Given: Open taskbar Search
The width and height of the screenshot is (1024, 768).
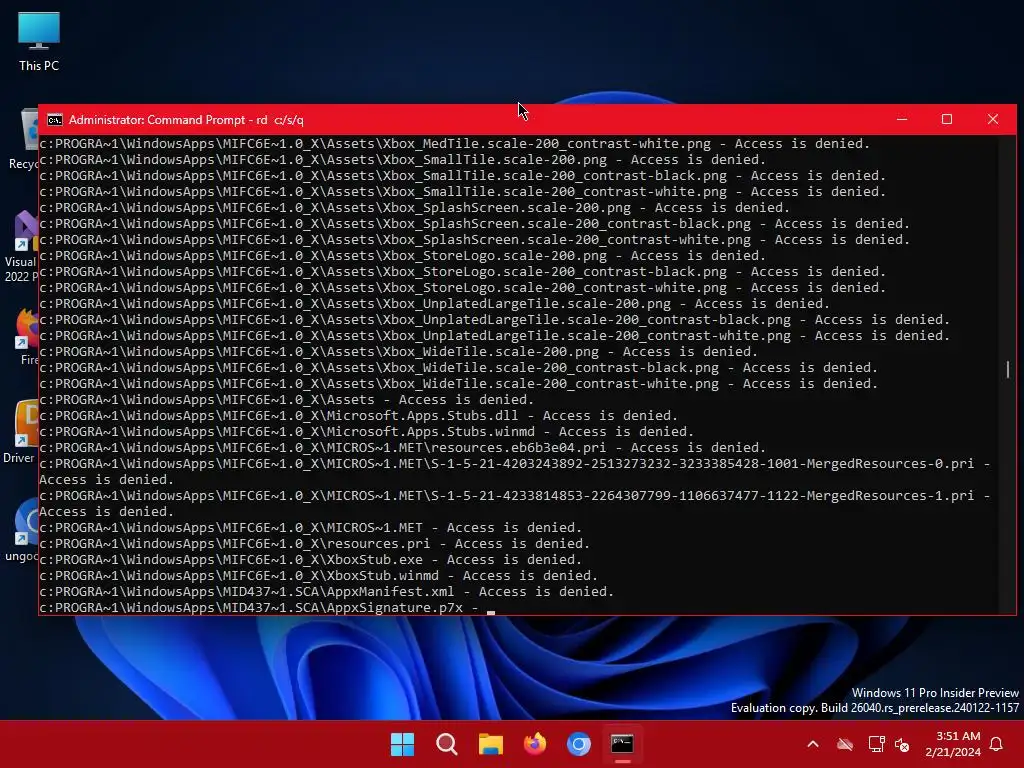Looking at the screenshot, I should (x=447, y=744).
